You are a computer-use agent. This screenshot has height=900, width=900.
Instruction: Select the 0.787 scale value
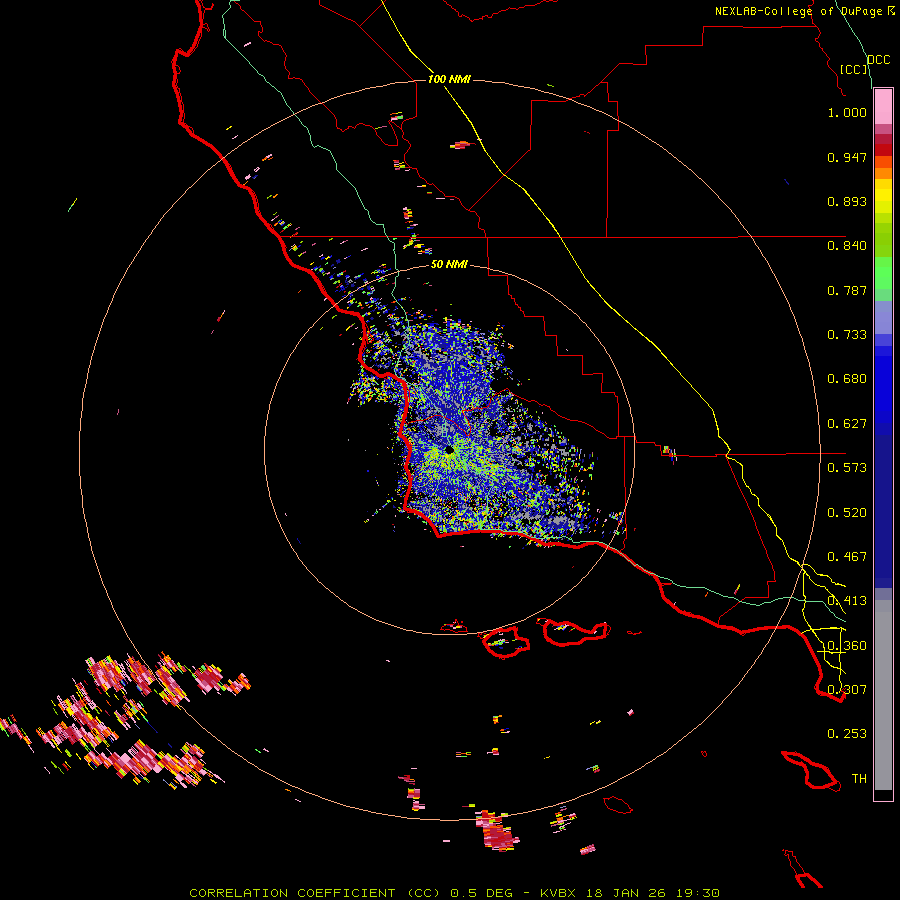pyautogui.click(x=847, y=290)
